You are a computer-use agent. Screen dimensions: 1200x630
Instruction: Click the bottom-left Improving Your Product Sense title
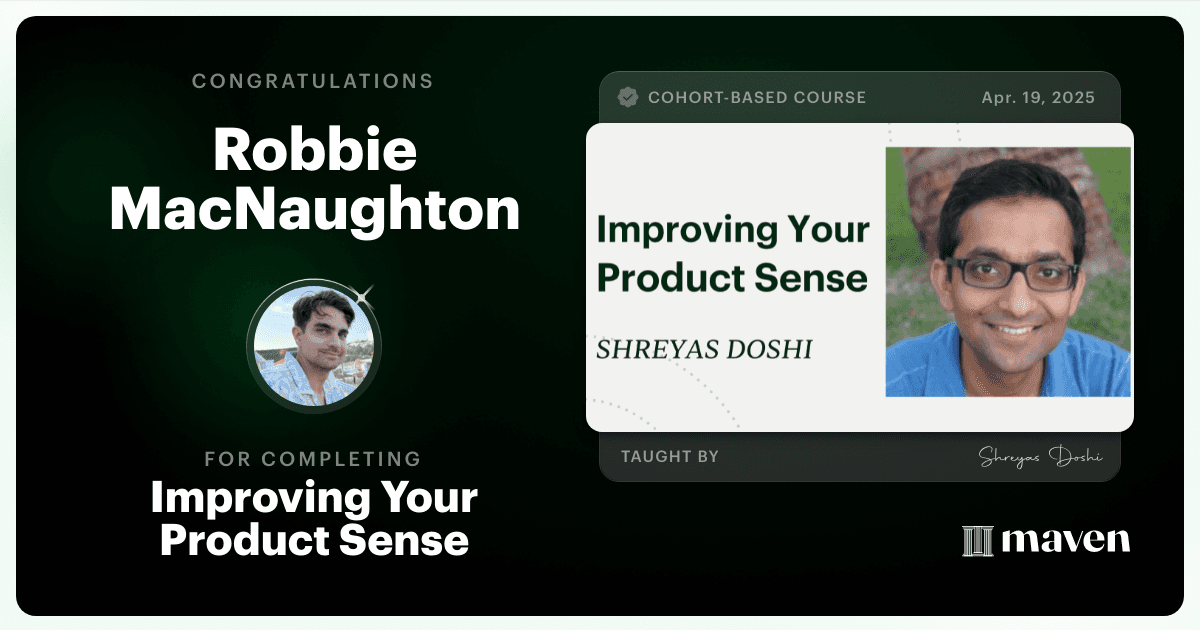tap(314, 519)
